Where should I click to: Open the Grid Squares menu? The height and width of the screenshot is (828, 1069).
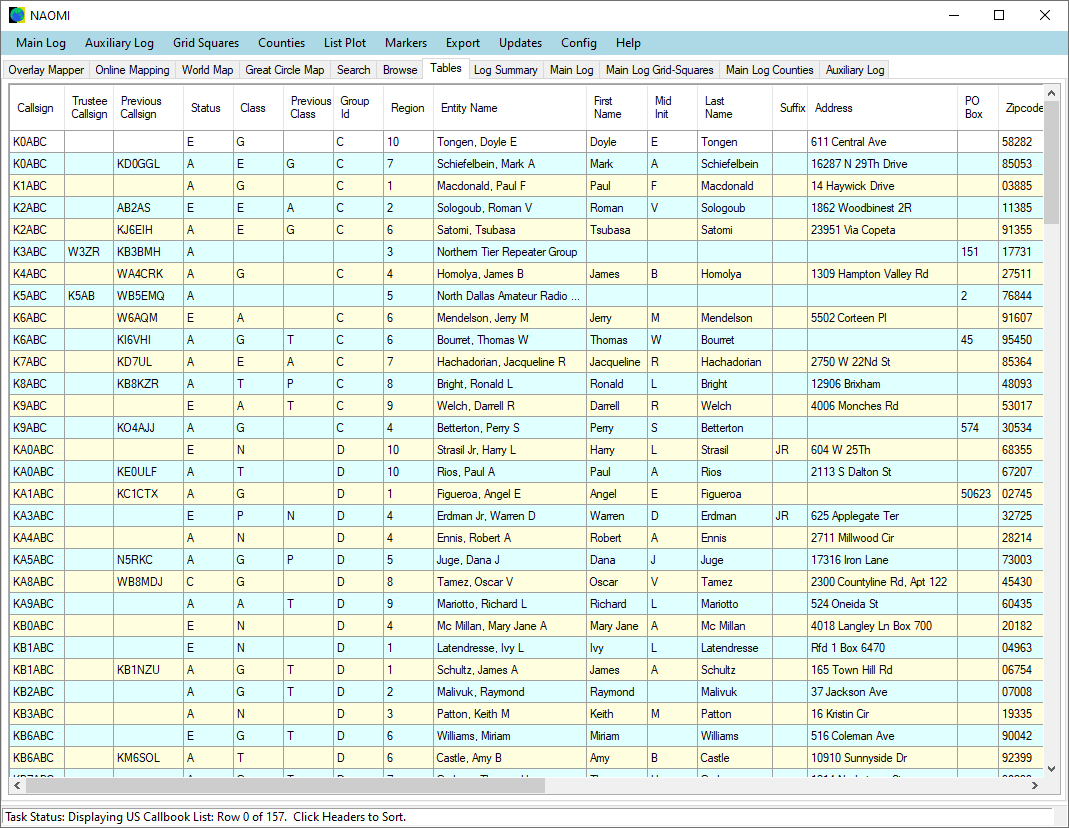pos(206,43)
